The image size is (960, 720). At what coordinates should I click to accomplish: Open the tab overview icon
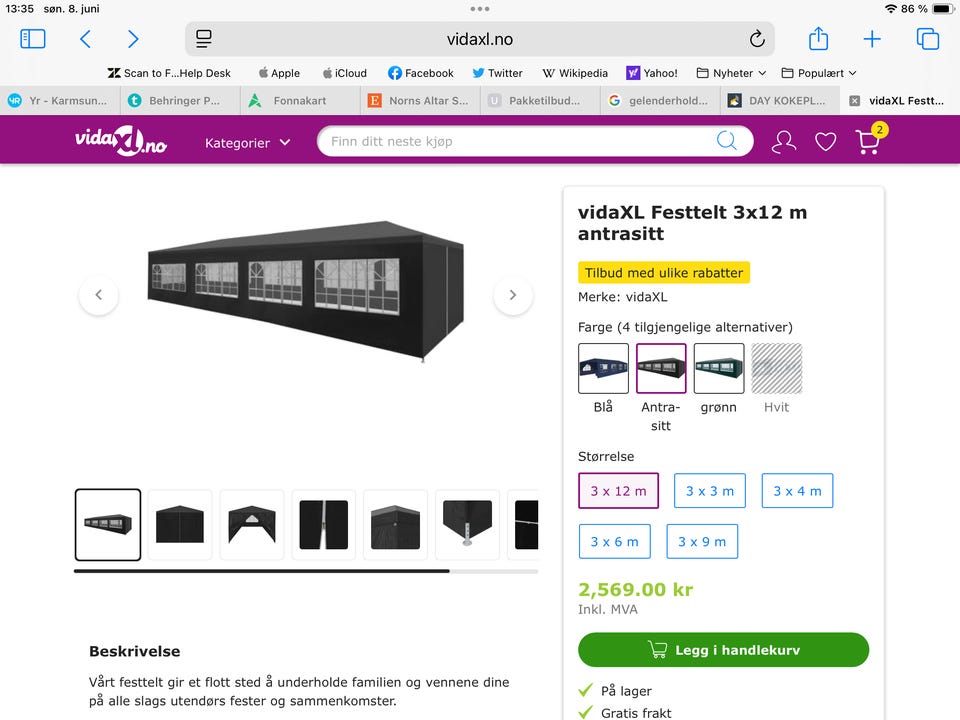pyautogui.click(x=928, y=39)
